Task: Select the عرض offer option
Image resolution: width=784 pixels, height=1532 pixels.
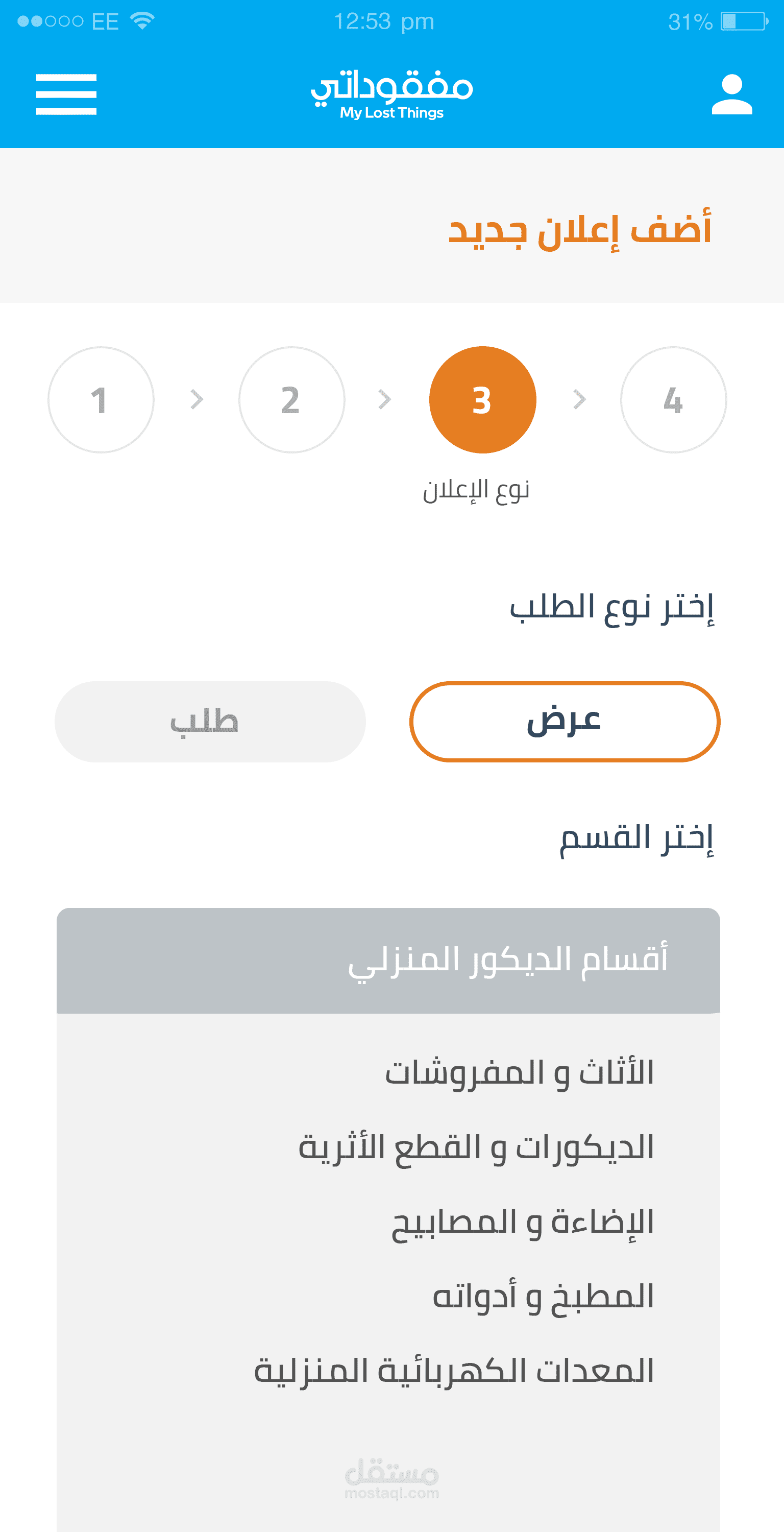Action: 564,722
